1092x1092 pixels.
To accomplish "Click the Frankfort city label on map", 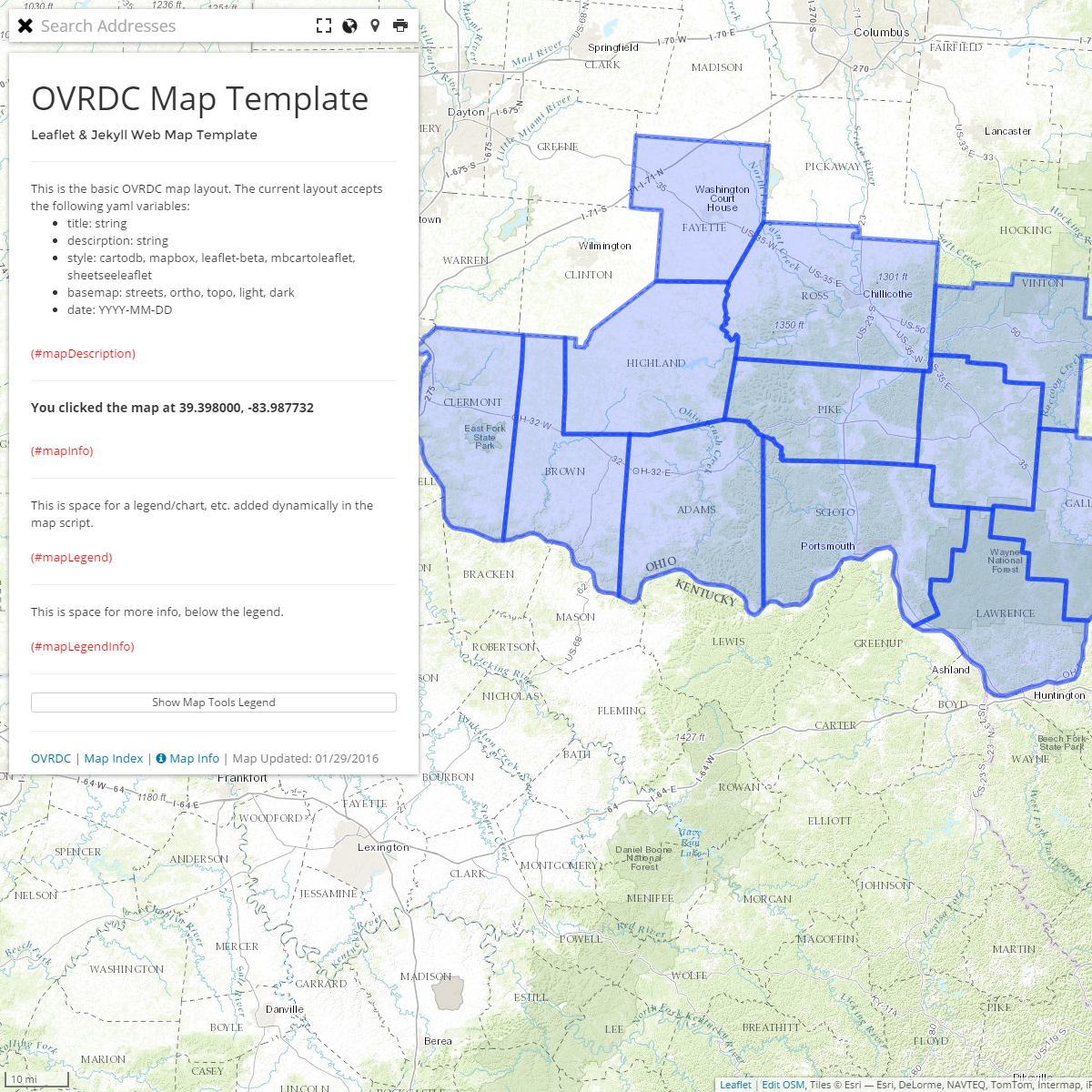I will pyautogui.click(x=242, y=779).
